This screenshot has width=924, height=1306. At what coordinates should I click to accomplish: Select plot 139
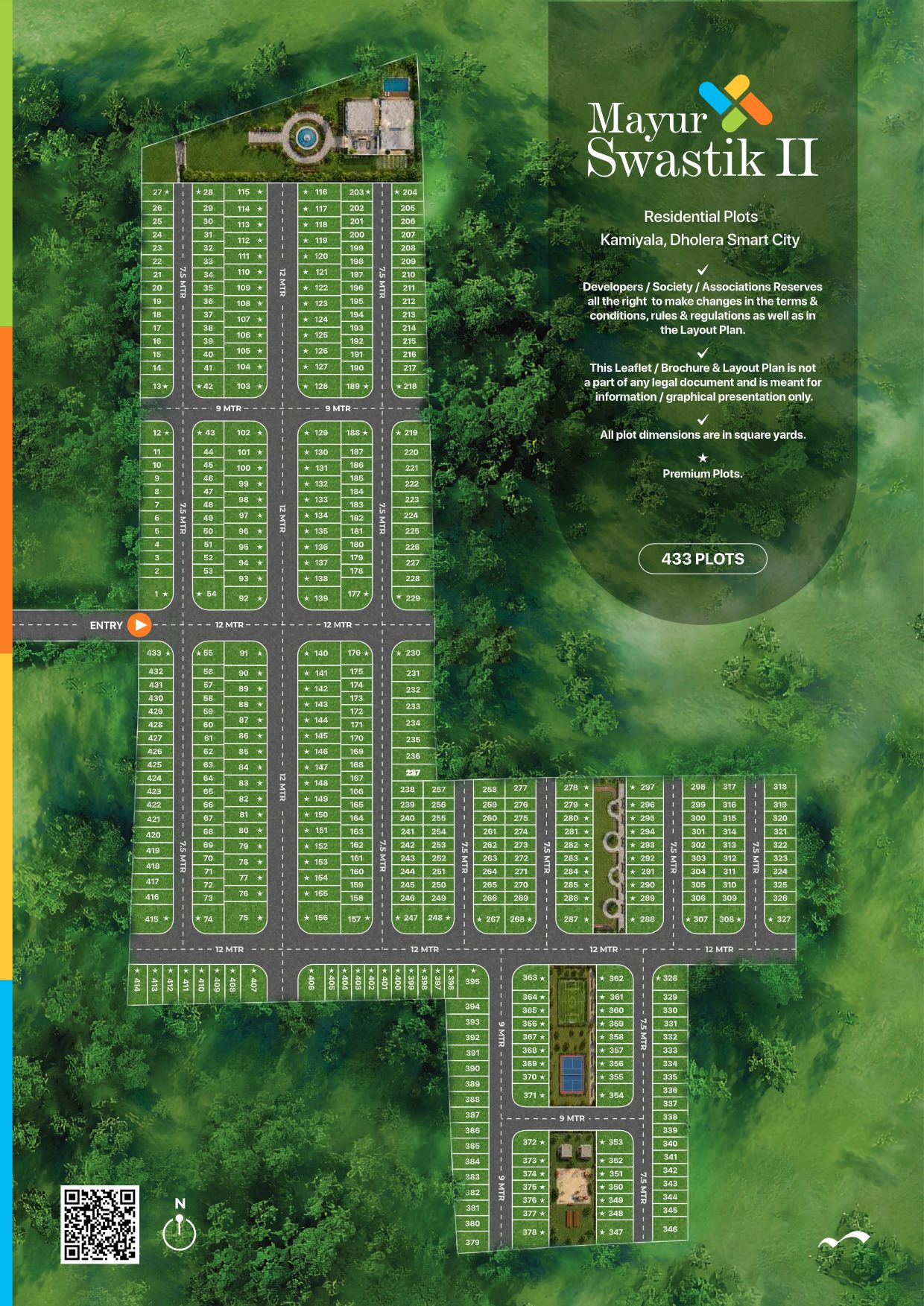[318, 597]
